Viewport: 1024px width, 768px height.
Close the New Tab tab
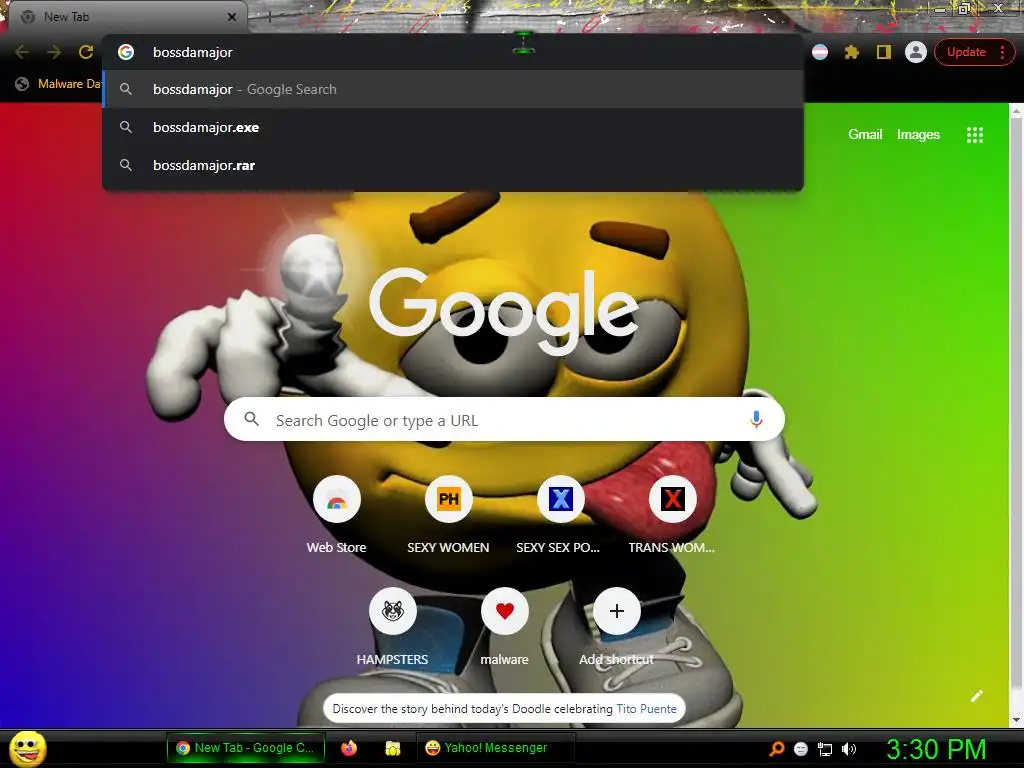click(232, 17)
